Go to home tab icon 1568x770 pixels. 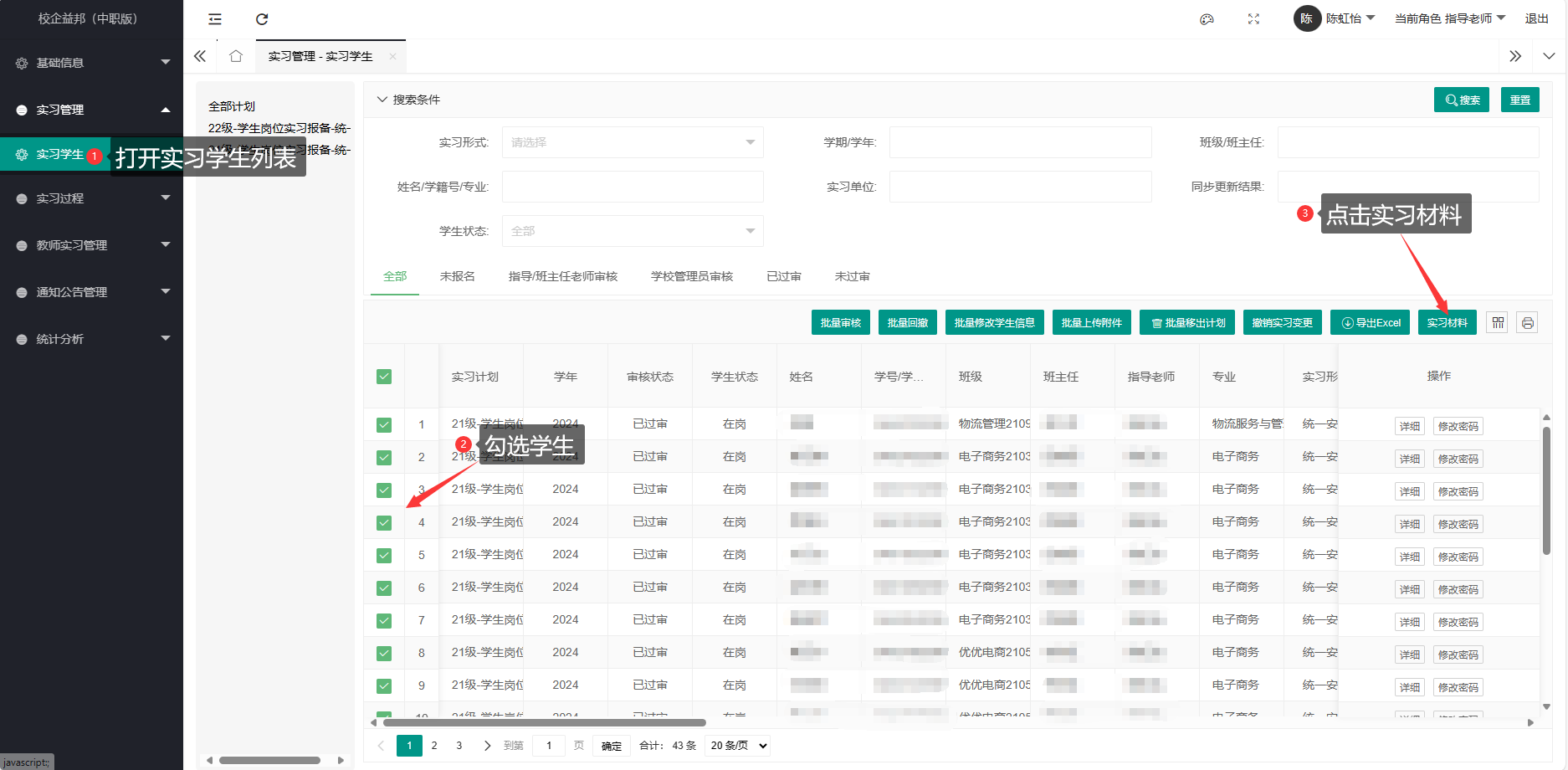point(236,56)
